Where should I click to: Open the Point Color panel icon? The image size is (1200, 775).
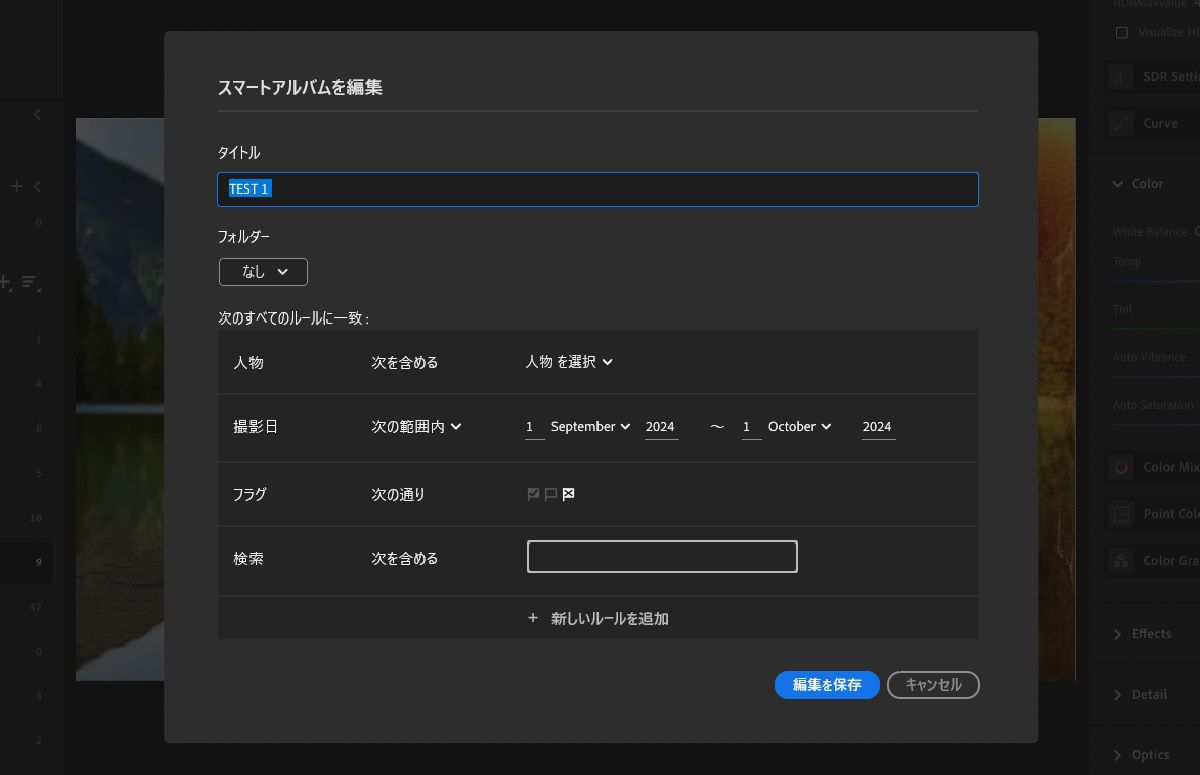pyautogui.click(x=1120, y=514)
